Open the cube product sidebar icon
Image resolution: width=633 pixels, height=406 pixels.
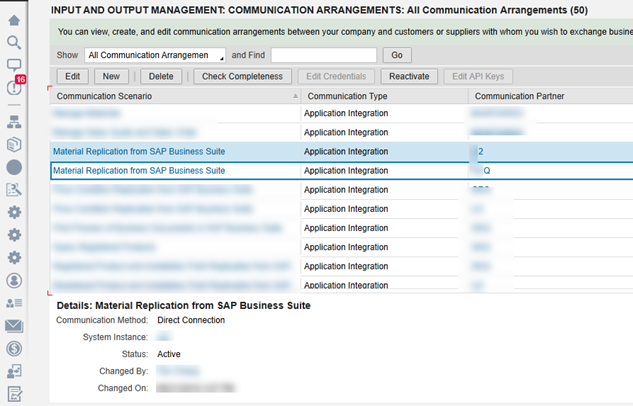click(14, 144)
